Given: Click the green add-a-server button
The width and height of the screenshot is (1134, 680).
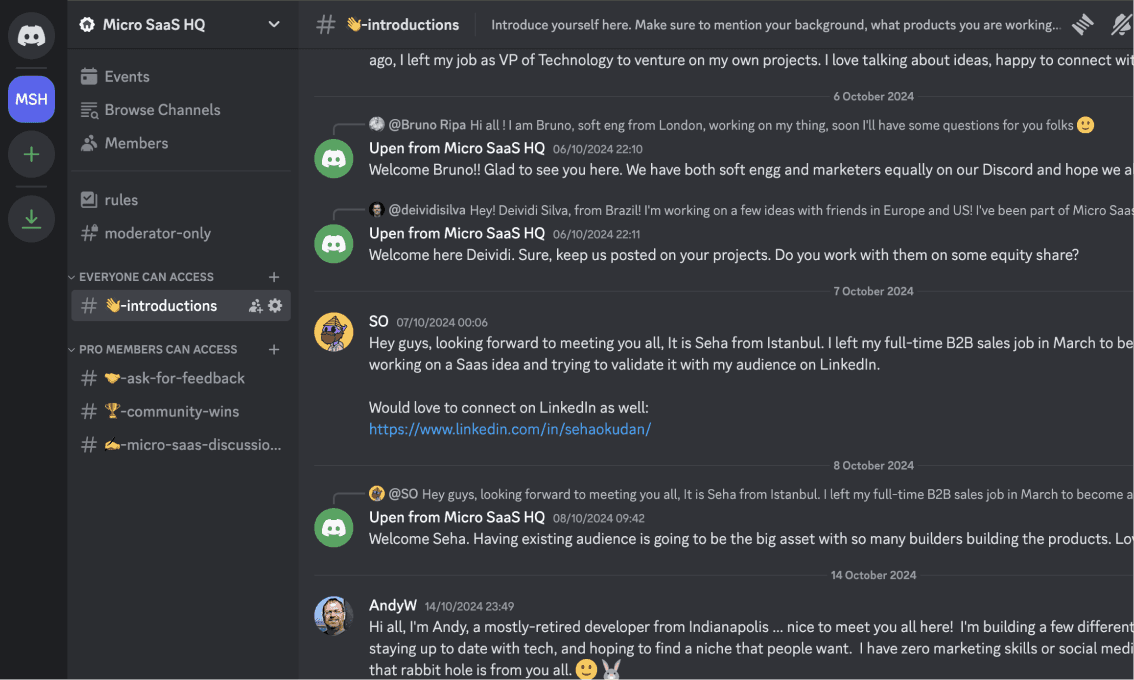Looking at the screenshot, I should coord(31,155).
